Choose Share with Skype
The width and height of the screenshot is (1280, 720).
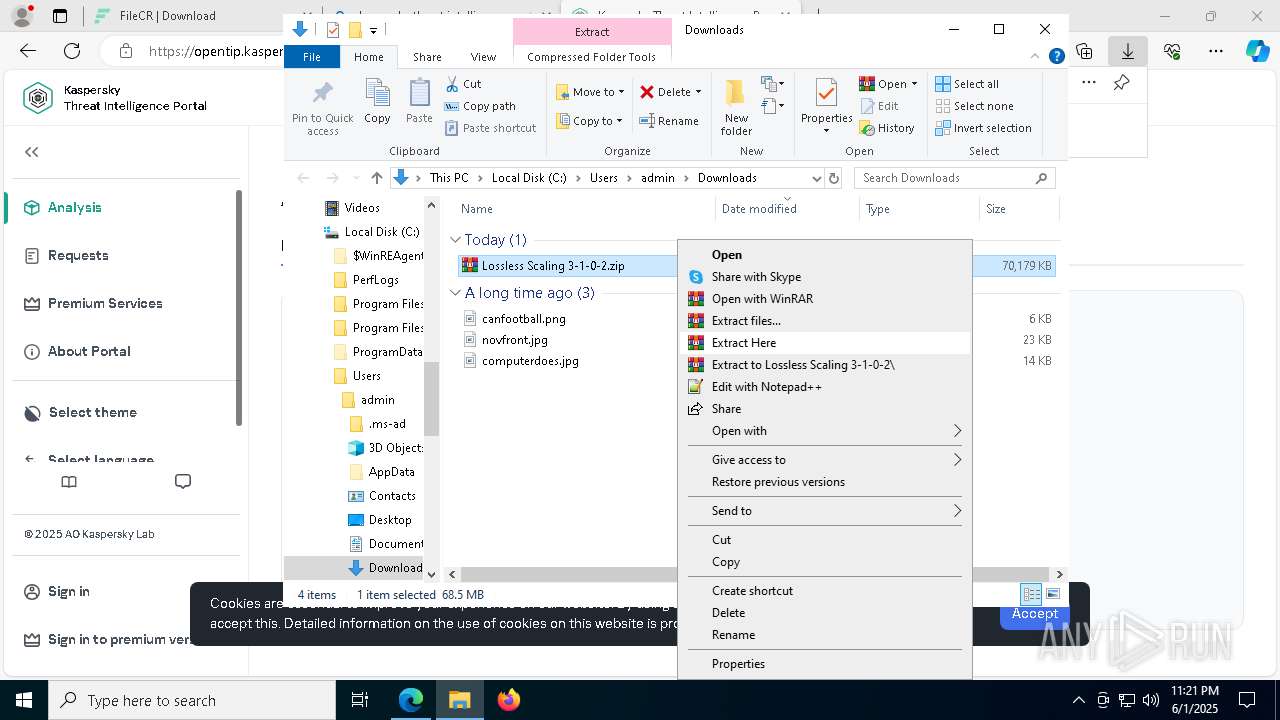(824, 277)
